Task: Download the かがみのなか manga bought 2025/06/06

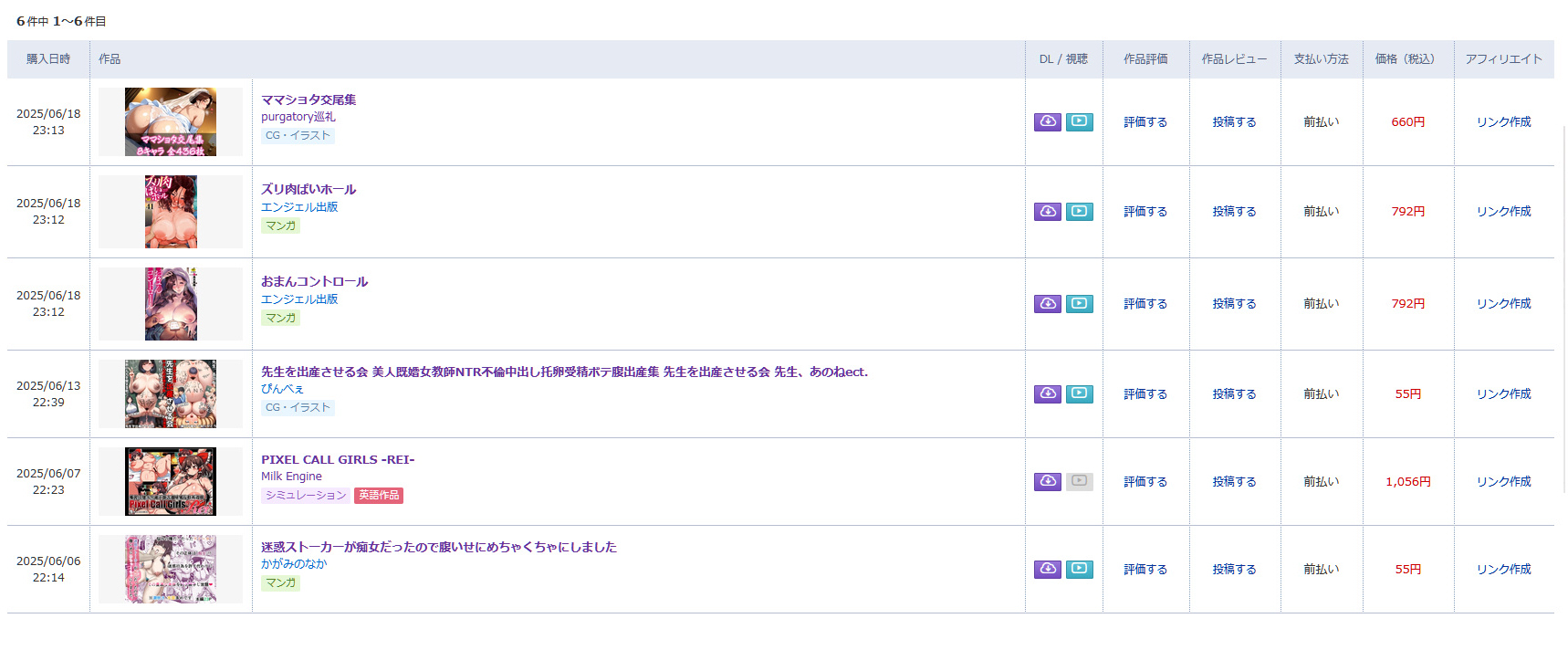Action: tap(1047, 570)
